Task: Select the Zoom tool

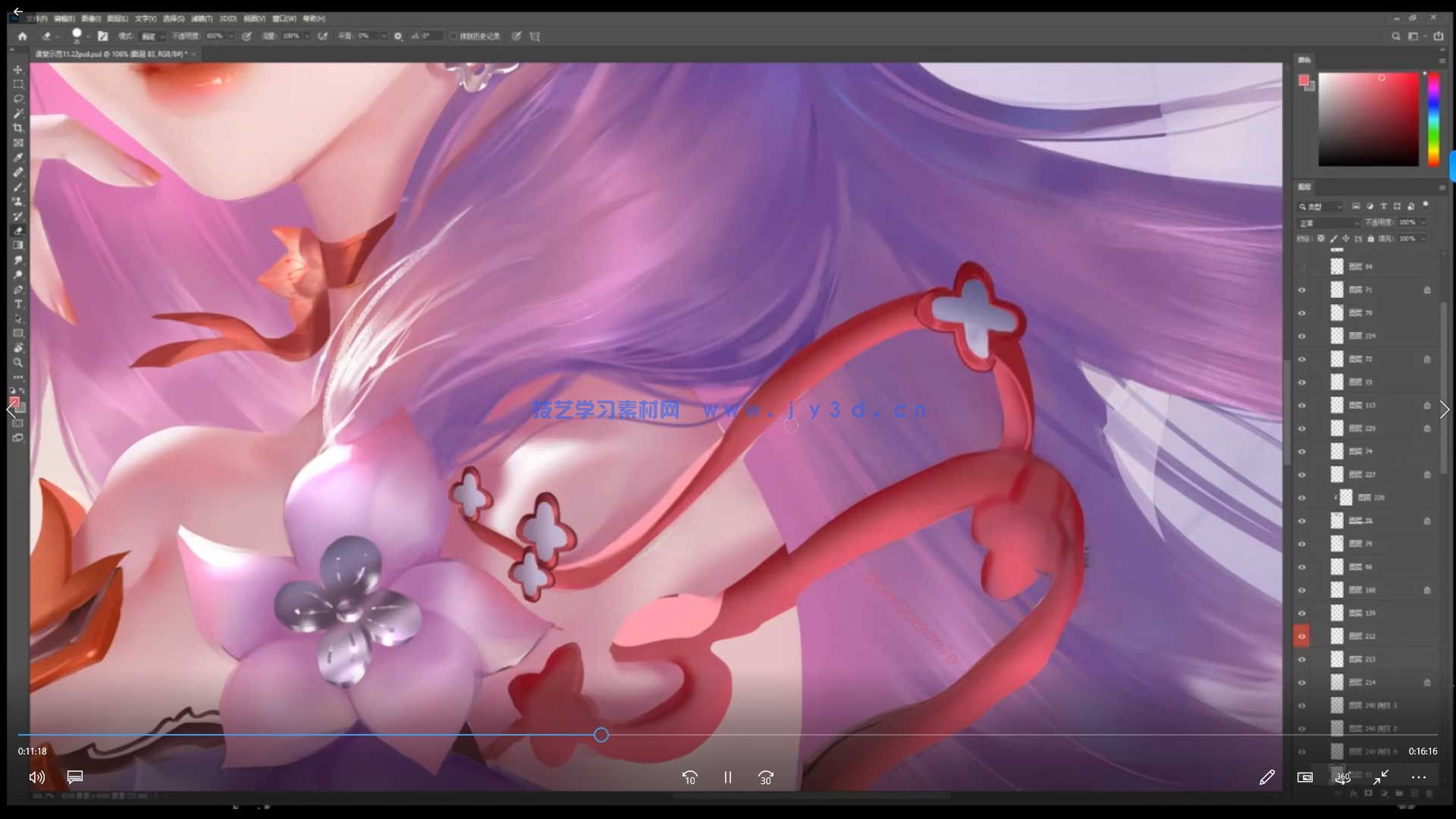Action: 18,362
